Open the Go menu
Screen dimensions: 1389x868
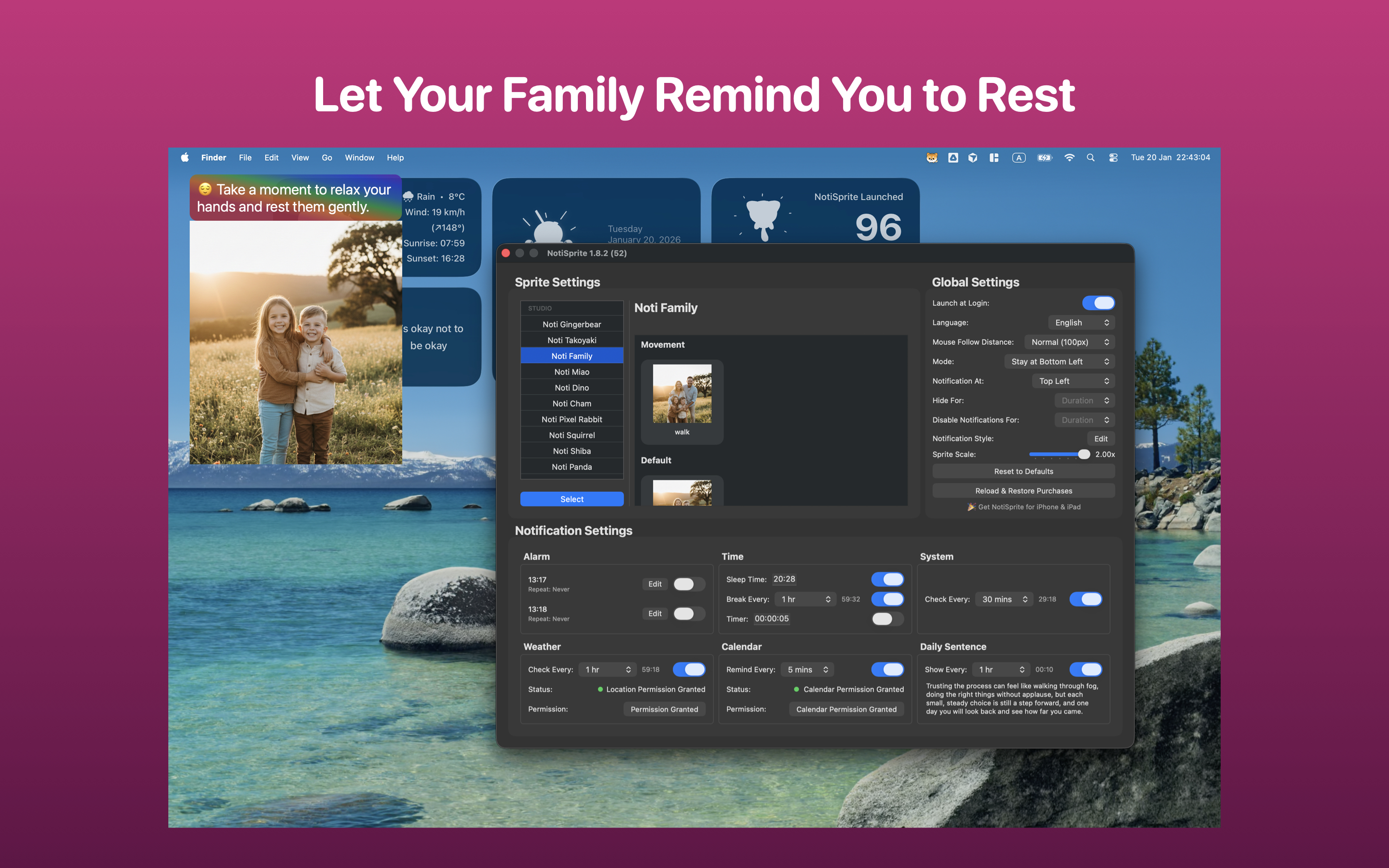pos(327,157)
